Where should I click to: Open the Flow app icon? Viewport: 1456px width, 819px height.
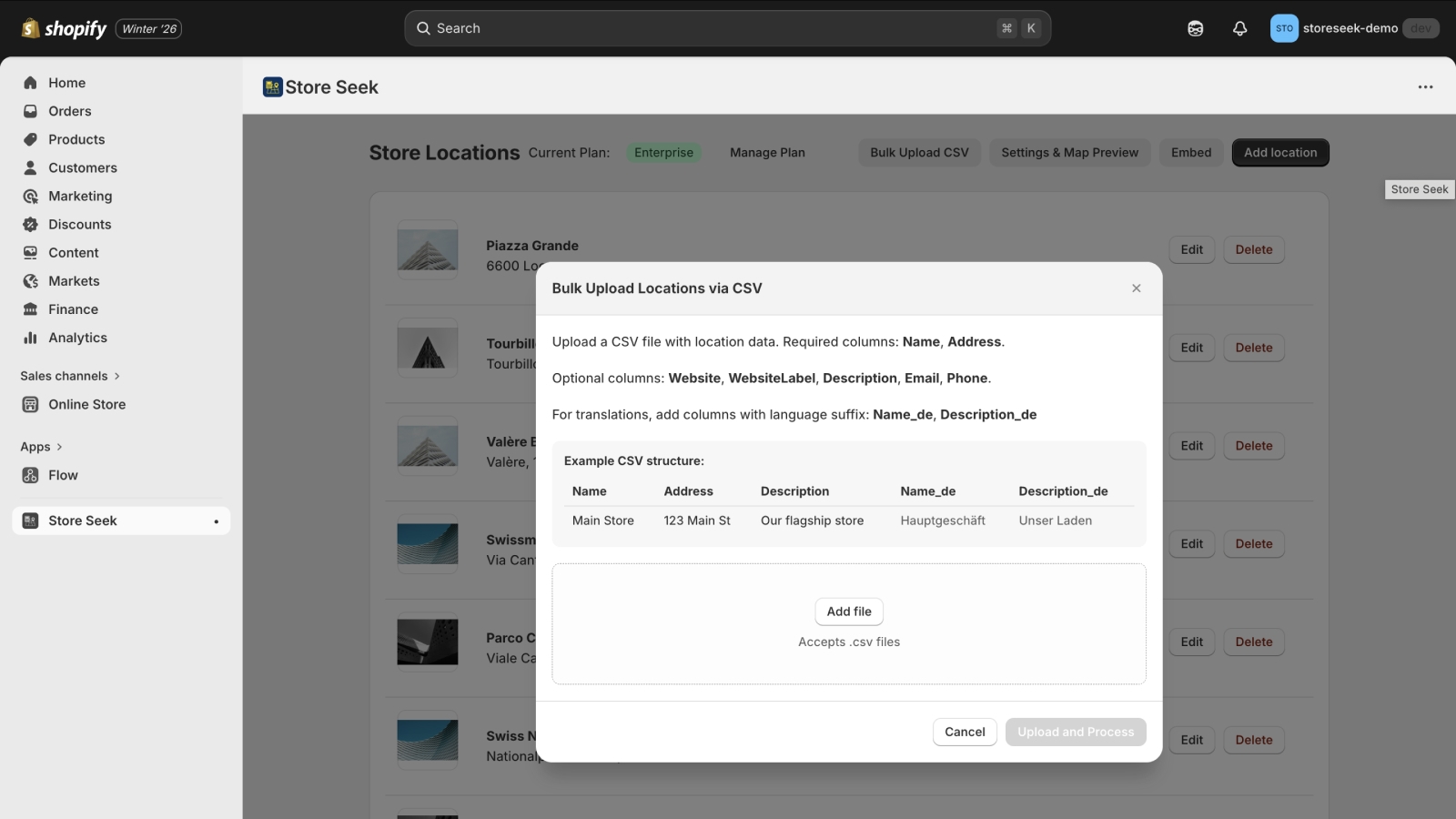[30, 474]
